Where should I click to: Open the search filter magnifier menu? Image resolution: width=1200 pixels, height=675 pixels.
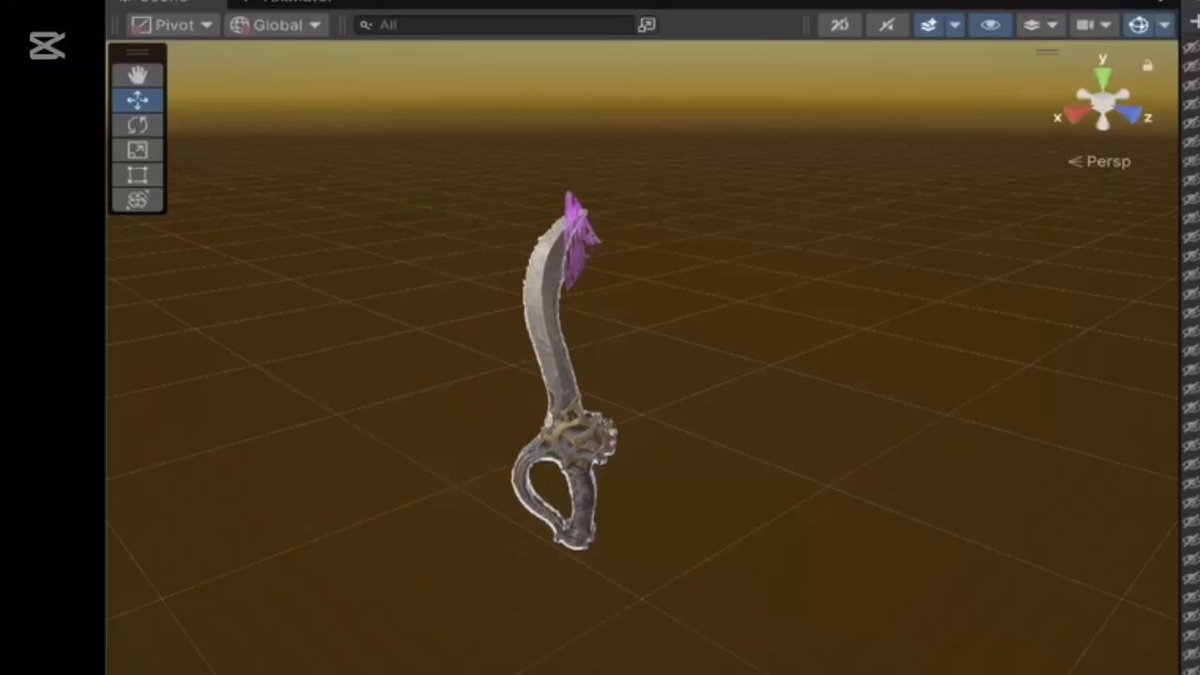(x=366, y=25)
